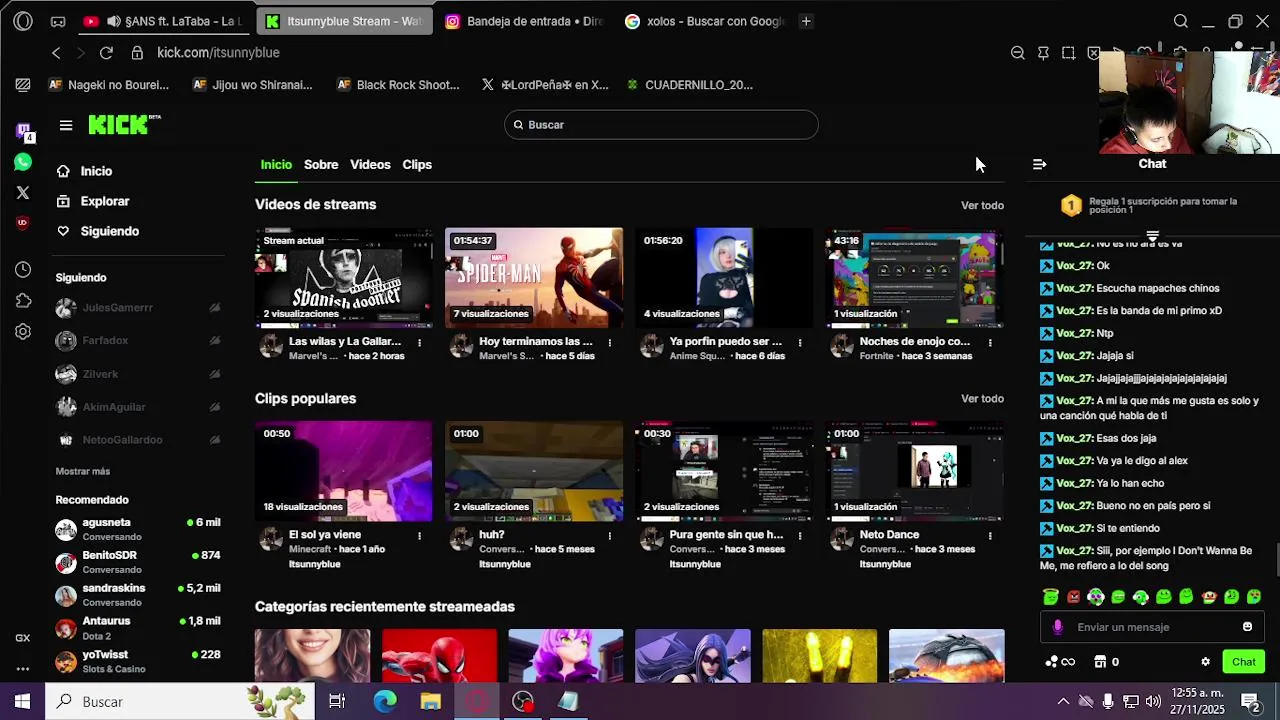The image size is (1280, 720).
Task: Open recommended channel sandraskins
Action: click(x=138, y=596)
